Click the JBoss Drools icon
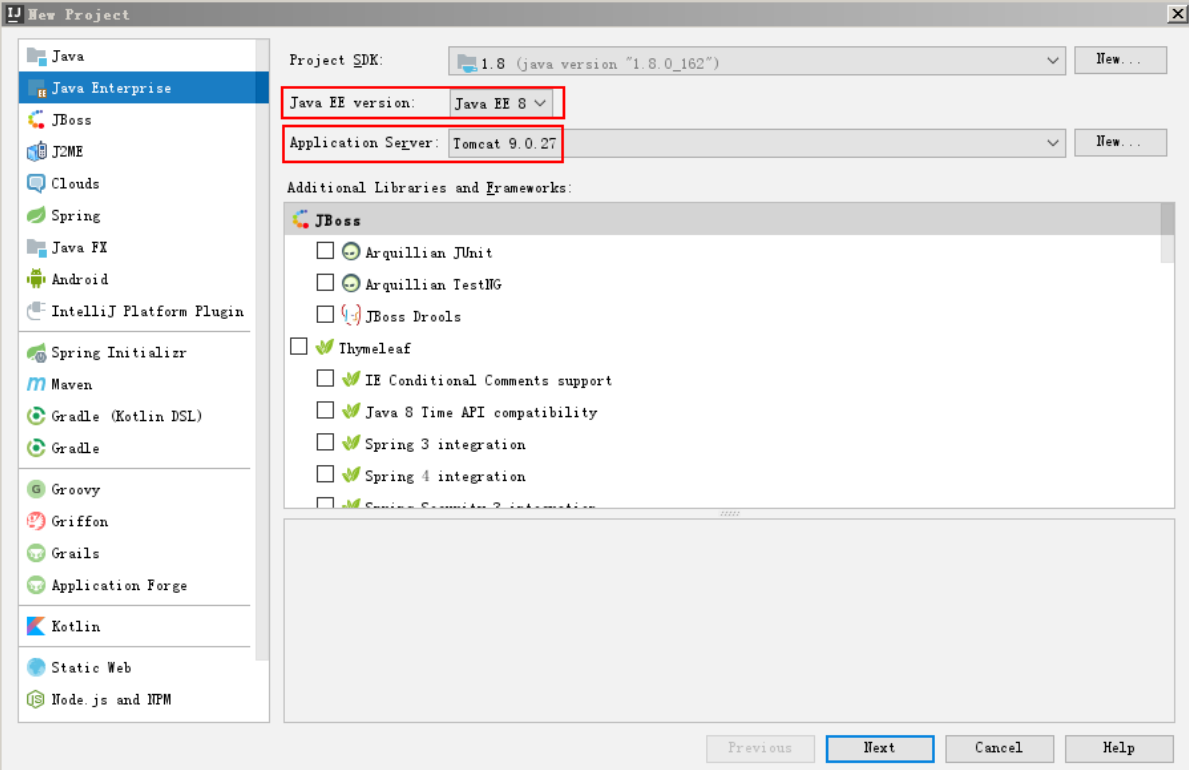 (350, 316)
